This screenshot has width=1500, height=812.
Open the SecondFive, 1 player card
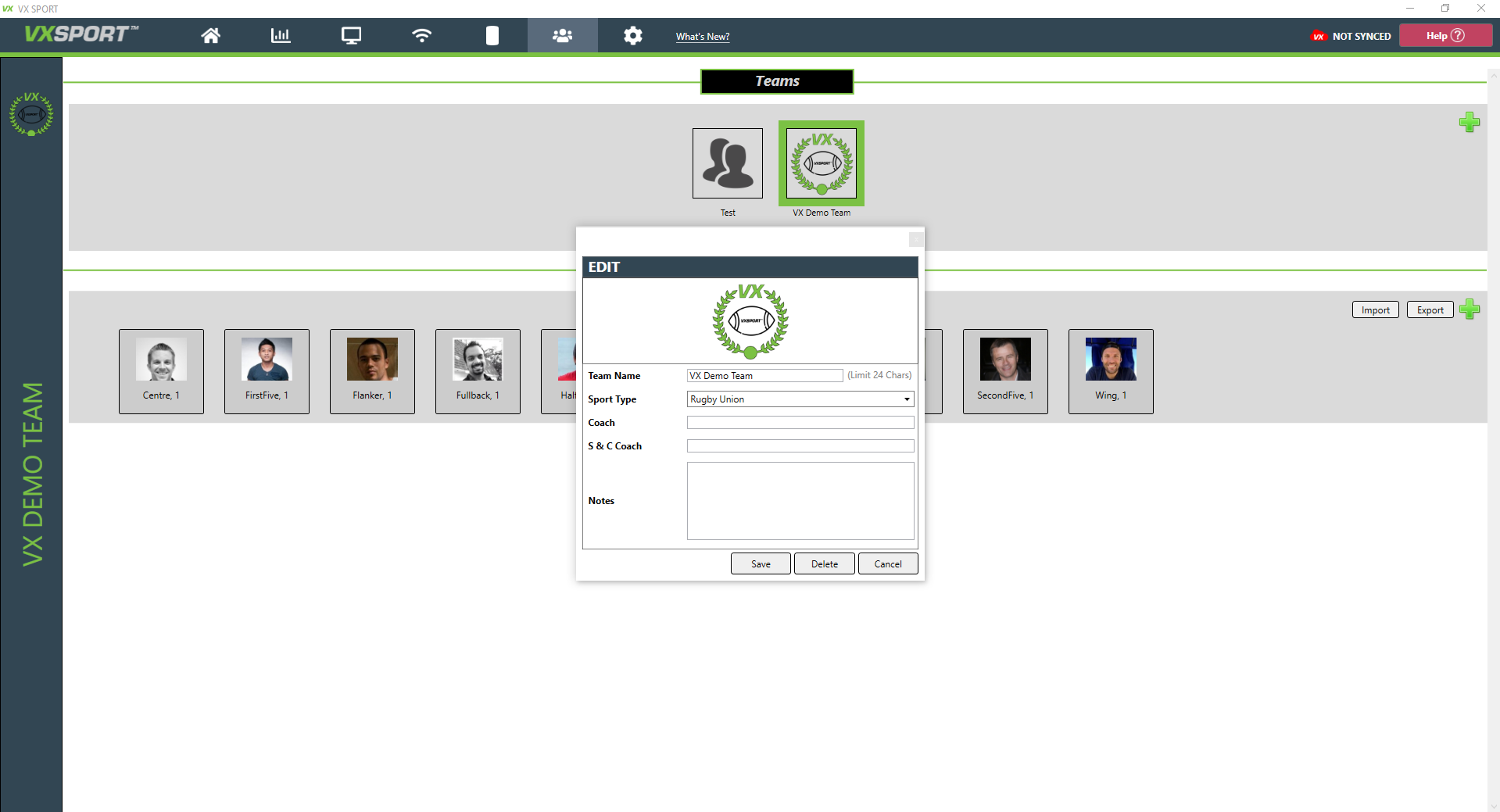pos(1005,371)
